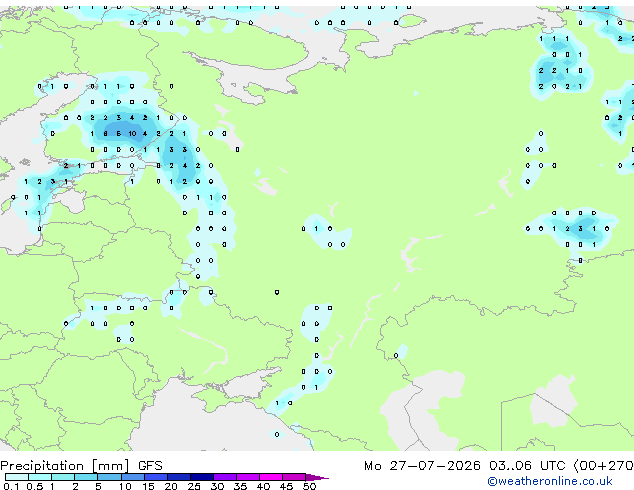Click legend label '40'
634x490 pixels.
click(263, 486)
